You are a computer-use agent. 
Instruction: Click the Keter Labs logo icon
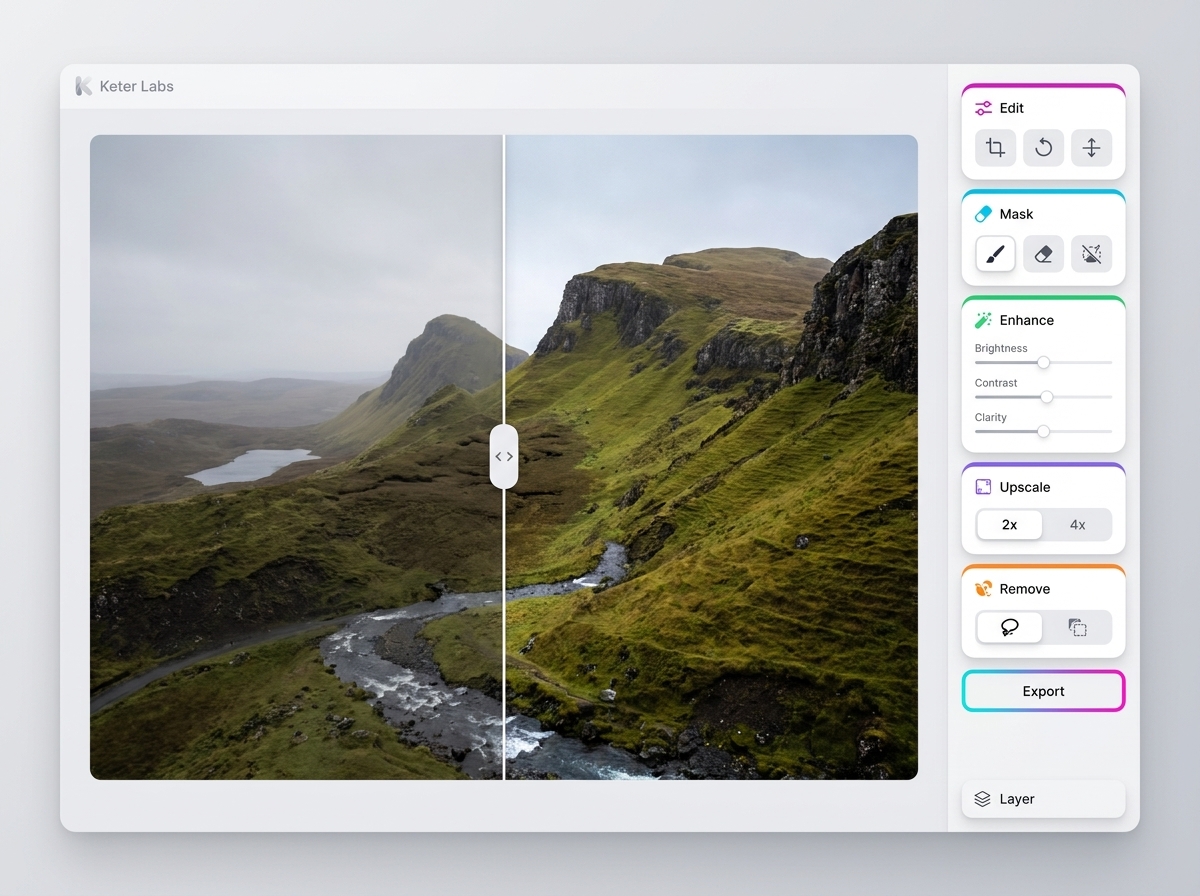(x=83, y=86)
